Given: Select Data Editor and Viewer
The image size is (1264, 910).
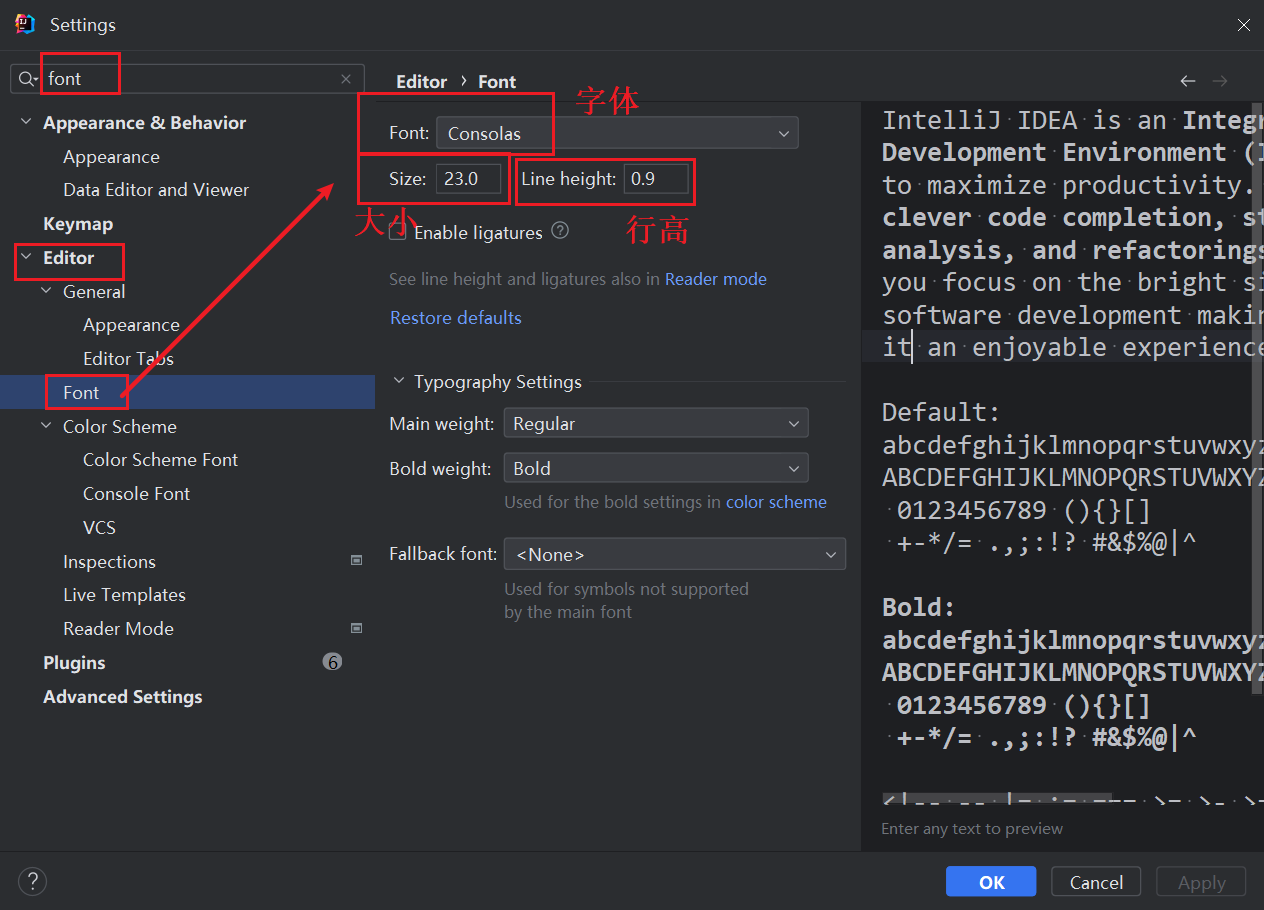Looking at the screenshot, I should [x=156, y=189].
